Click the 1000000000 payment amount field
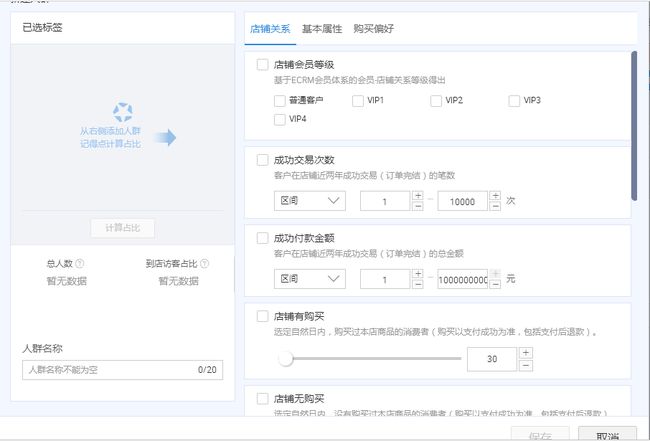Image resolution: width=650 pixels, height=441 pixels. (462, 279)
